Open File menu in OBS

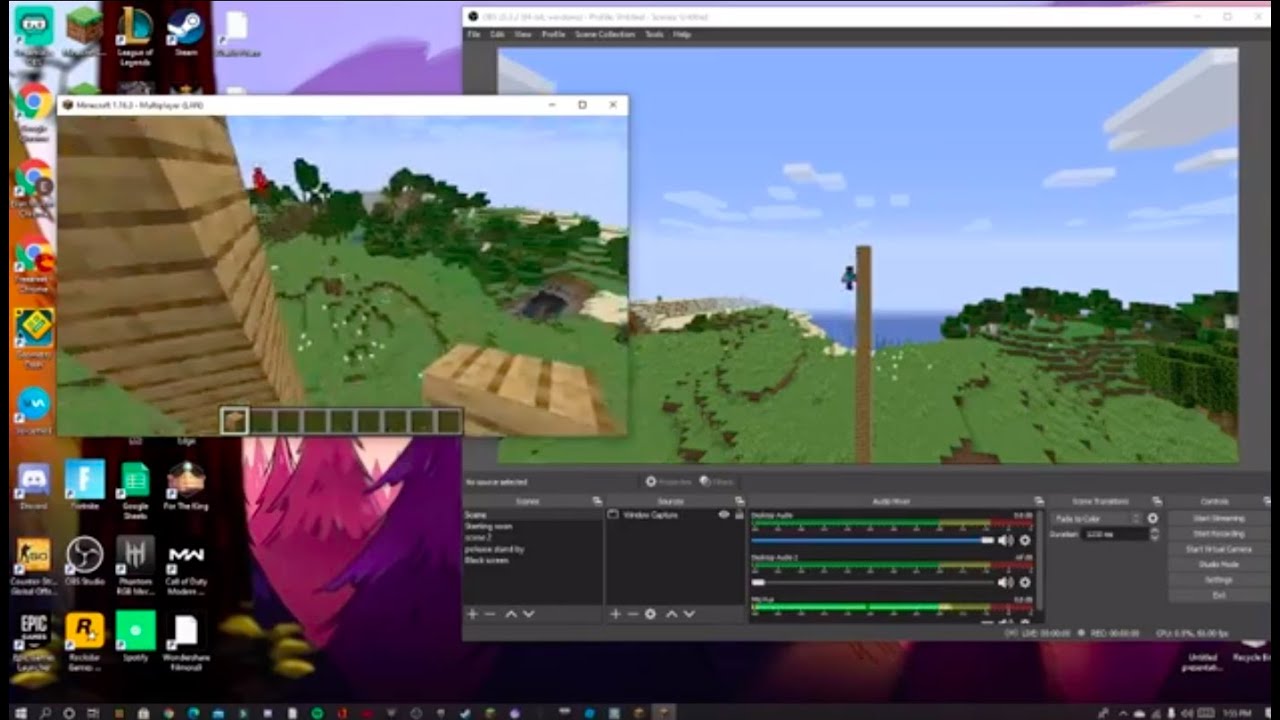(475, 34)
